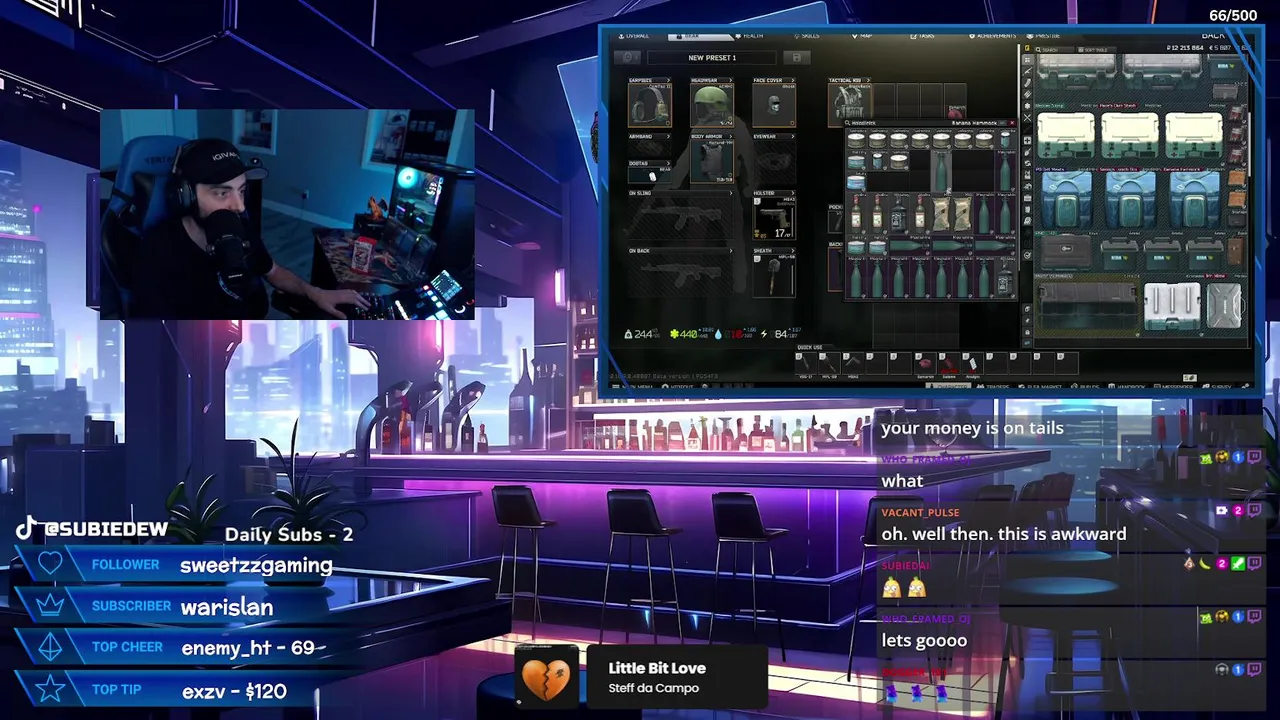
Task: Click the stash Sort Table button
Action: click(1096, 49)
